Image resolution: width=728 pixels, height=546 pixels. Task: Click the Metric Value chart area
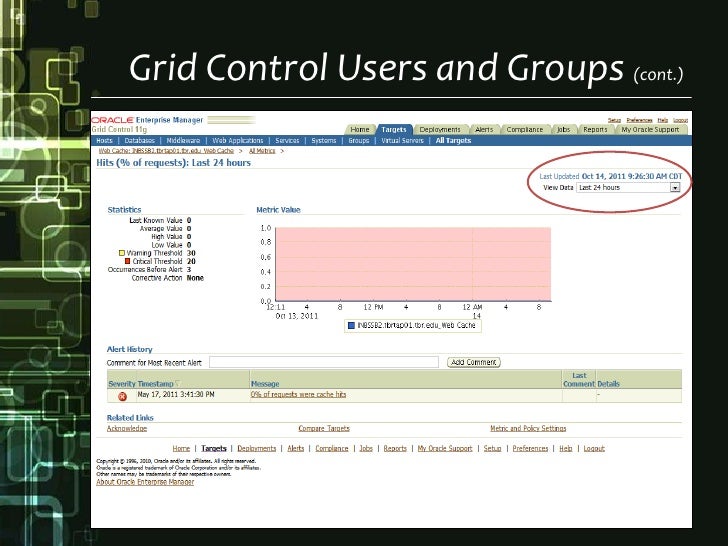click(413, 264)
